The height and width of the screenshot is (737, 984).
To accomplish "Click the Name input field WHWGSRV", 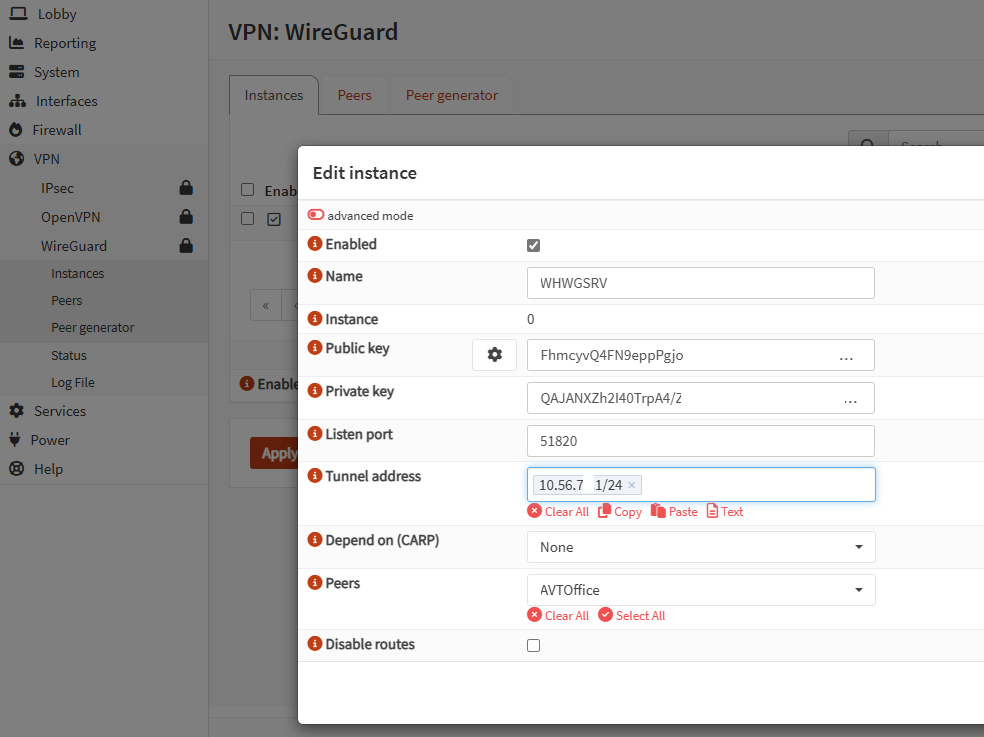I will click(701, 283).
